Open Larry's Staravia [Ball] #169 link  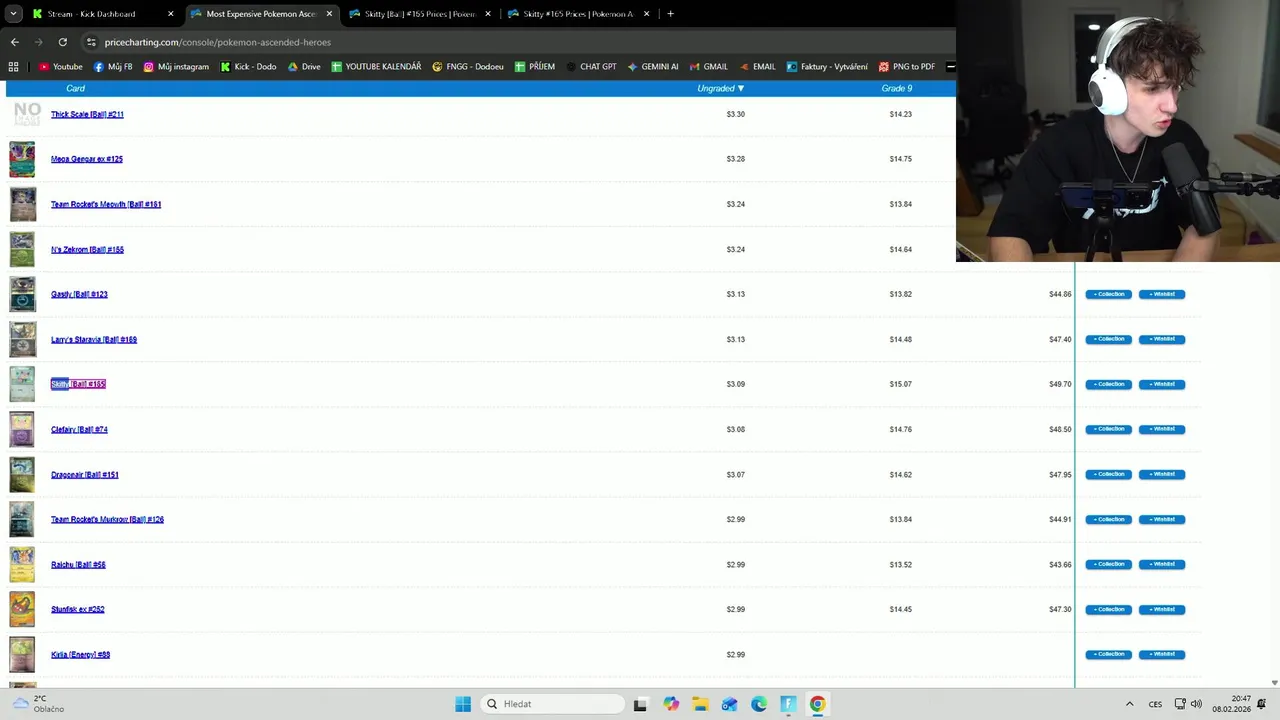point(94,339)
